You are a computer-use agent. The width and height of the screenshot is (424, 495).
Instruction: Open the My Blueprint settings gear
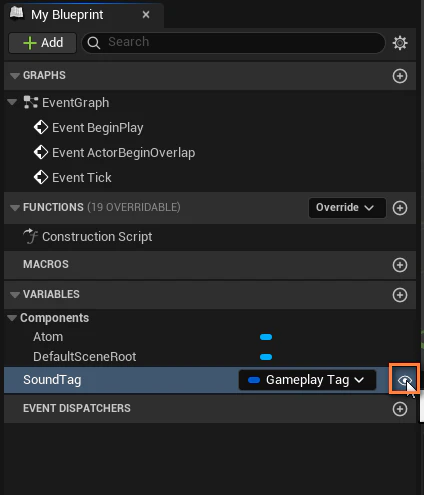400,43
